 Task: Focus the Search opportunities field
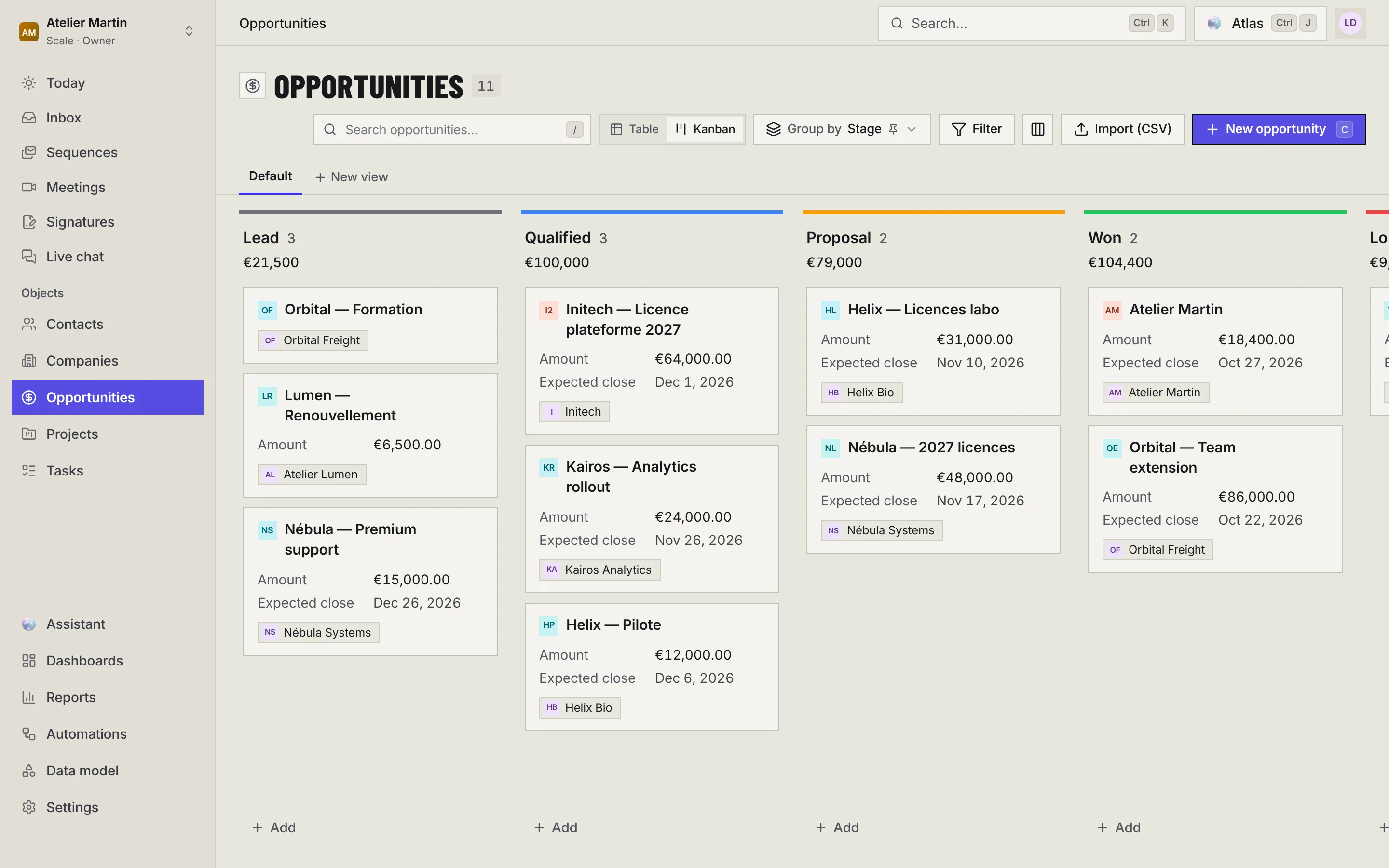click(452, 129)
